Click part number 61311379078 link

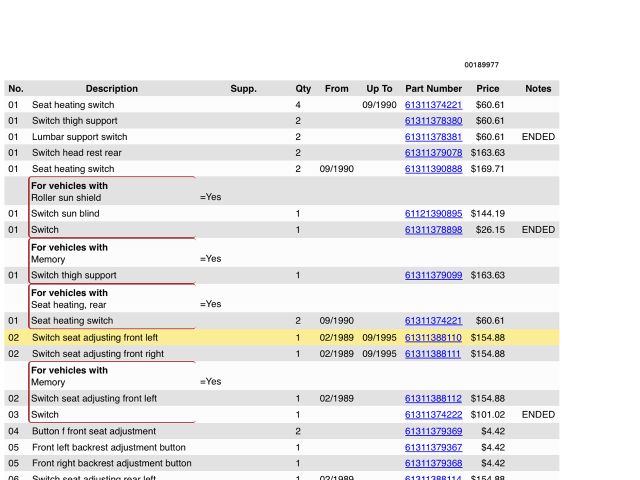pyautogui.click(x=433, y=153)
